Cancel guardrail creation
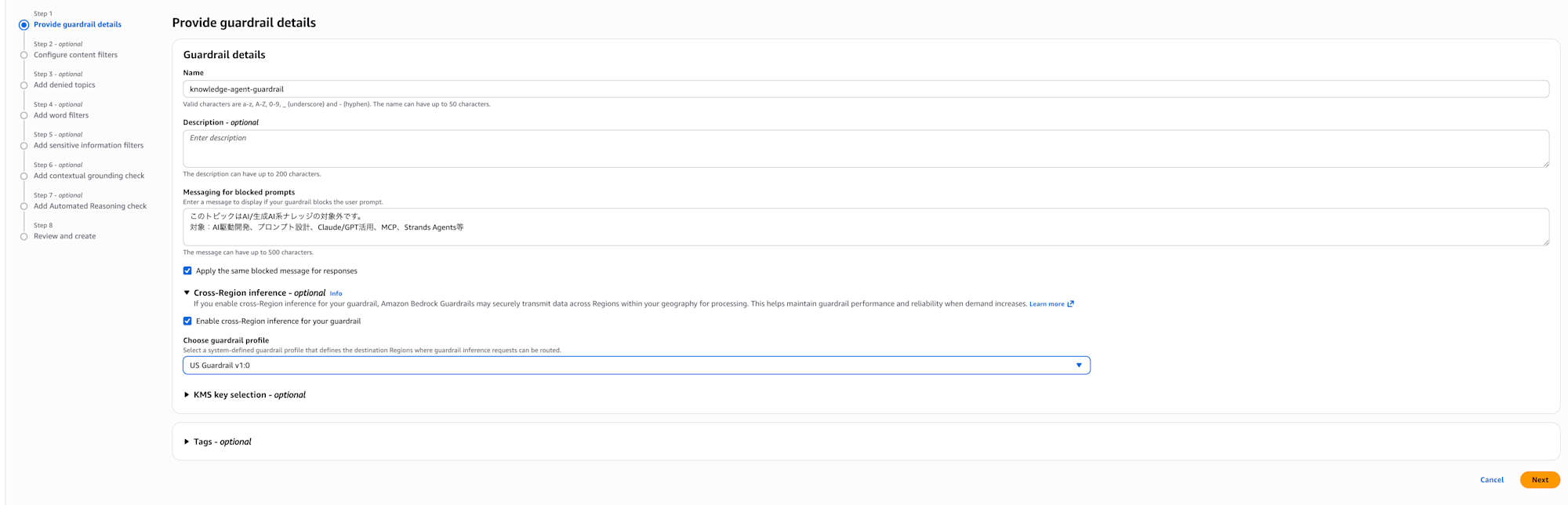This screenshot has width=1568, height=505. [x=1491, y=480]
